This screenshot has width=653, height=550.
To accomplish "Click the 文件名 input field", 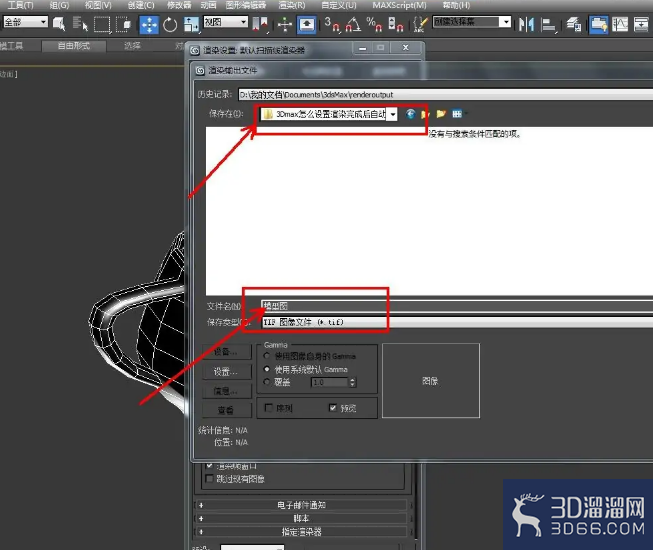I will pos(457,306).
